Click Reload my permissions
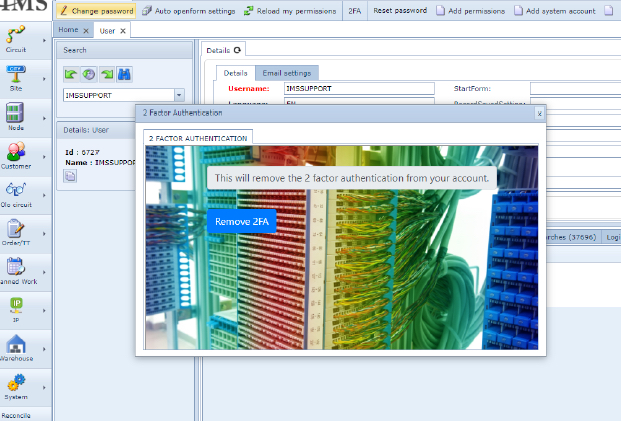Viewport: 621px width, 421px height. (290, 11)
